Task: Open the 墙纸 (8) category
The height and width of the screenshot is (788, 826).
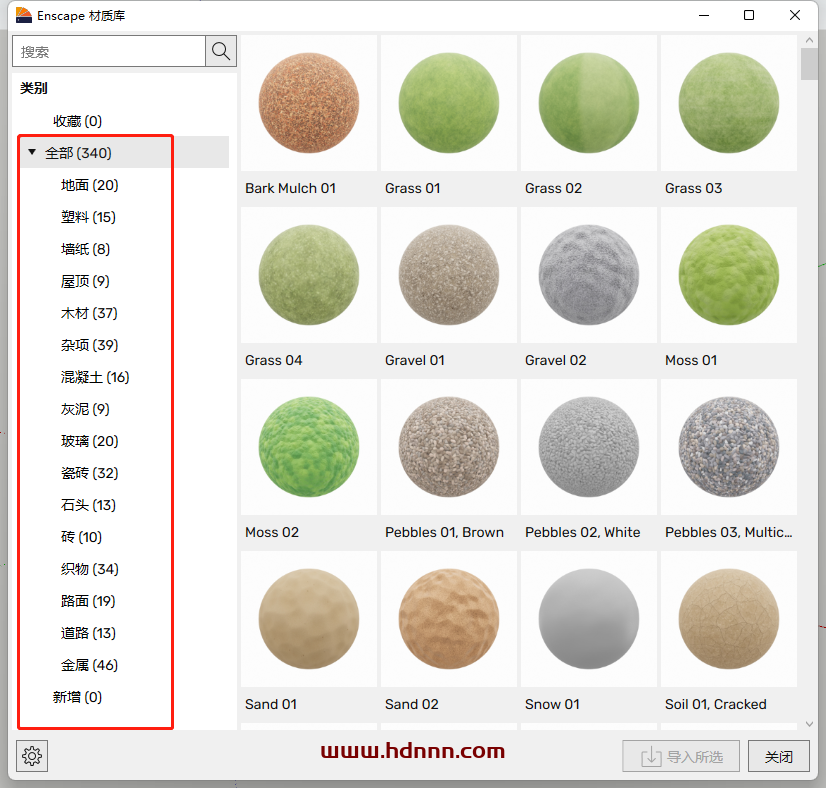Action: point(85,249)
